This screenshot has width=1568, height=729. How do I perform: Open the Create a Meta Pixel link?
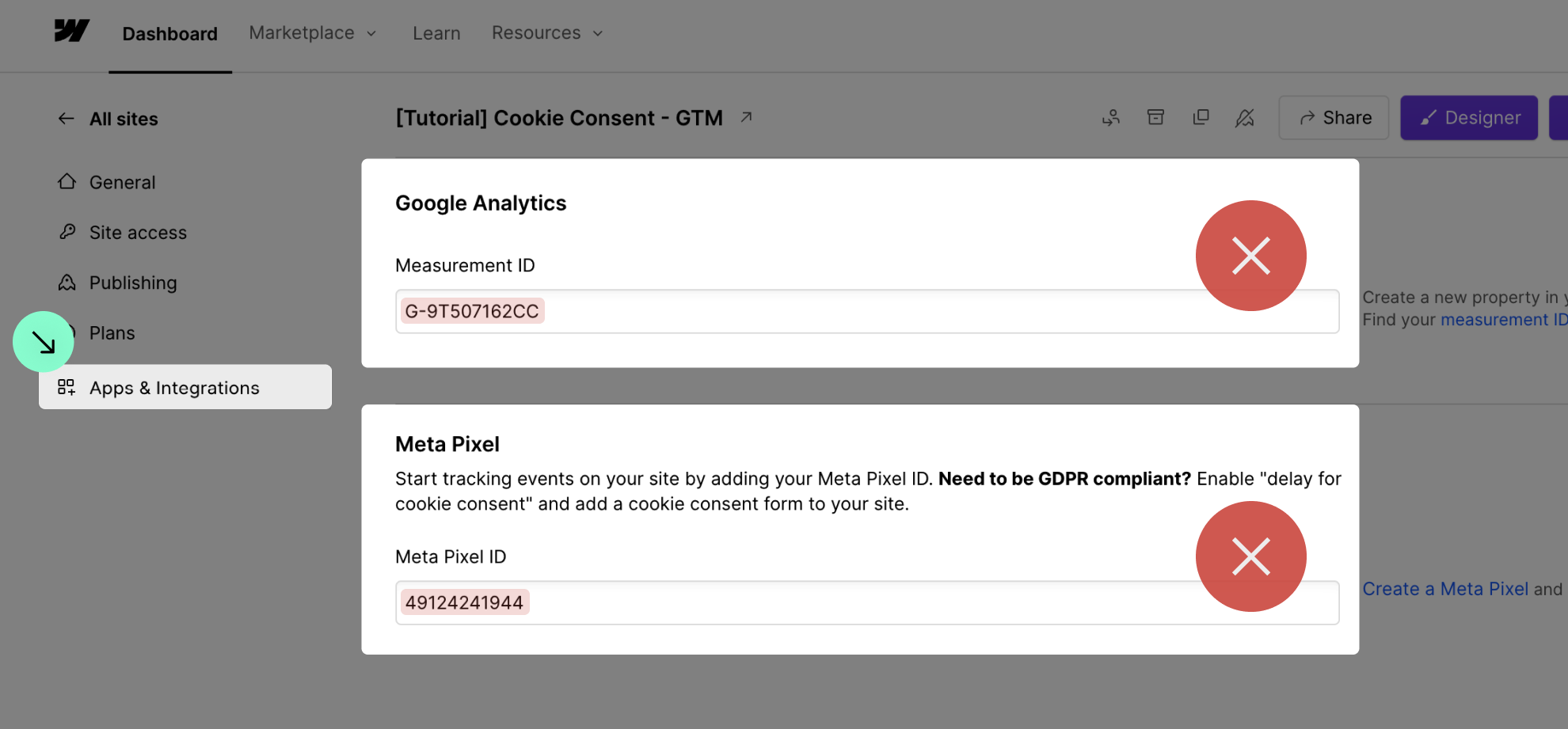(1445, 589)
